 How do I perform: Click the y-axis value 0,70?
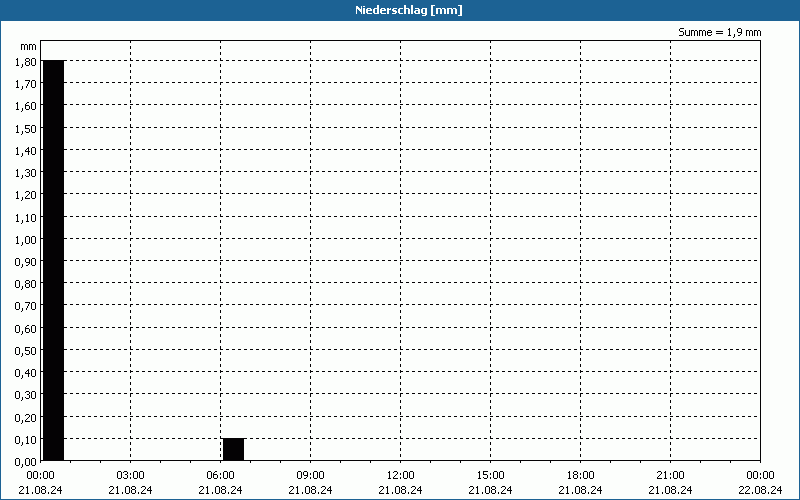(26, 306)
